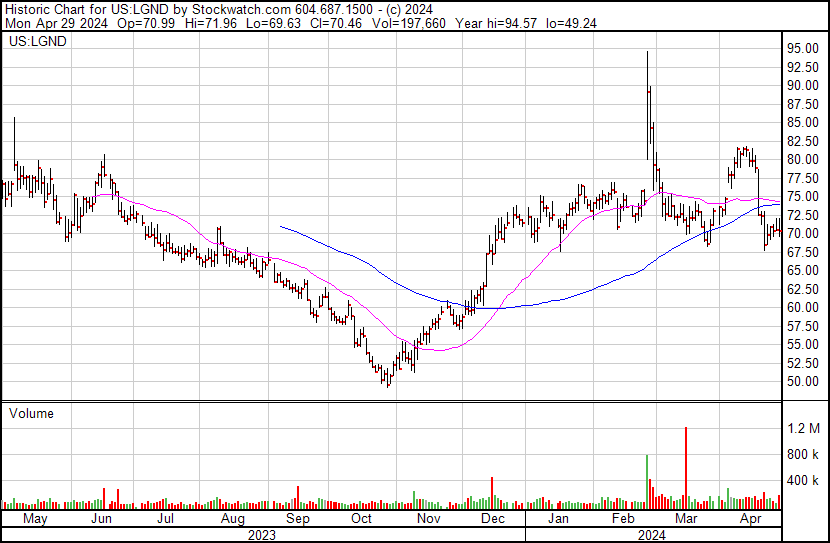Click the Aug month label on time axis
This screenshot has height=543, width=830.
coord(233,519)
